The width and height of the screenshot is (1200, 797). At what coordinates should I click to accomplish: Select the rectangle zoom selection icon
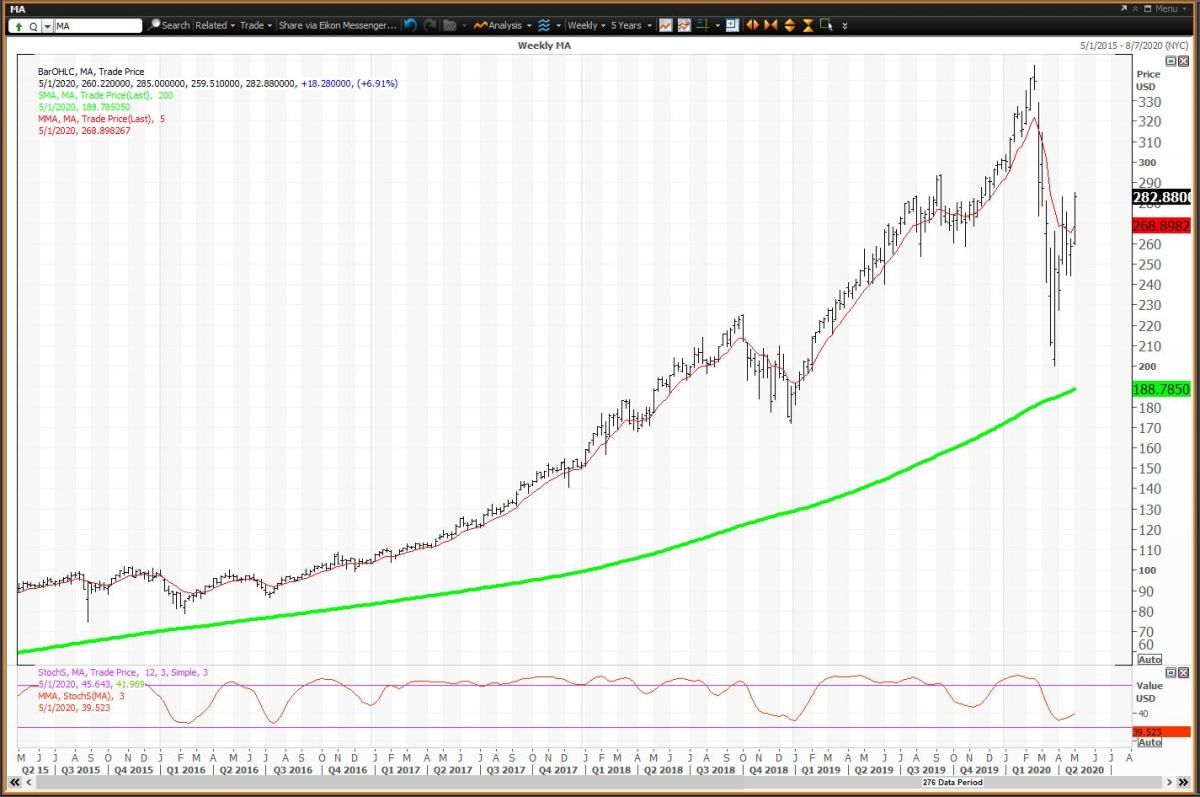coord(827,26)
